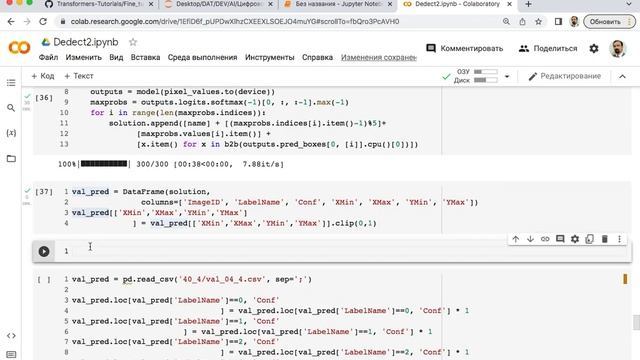Run the empty code cell
This screenshot has width=640, height=360.
[x=44, y=251]
